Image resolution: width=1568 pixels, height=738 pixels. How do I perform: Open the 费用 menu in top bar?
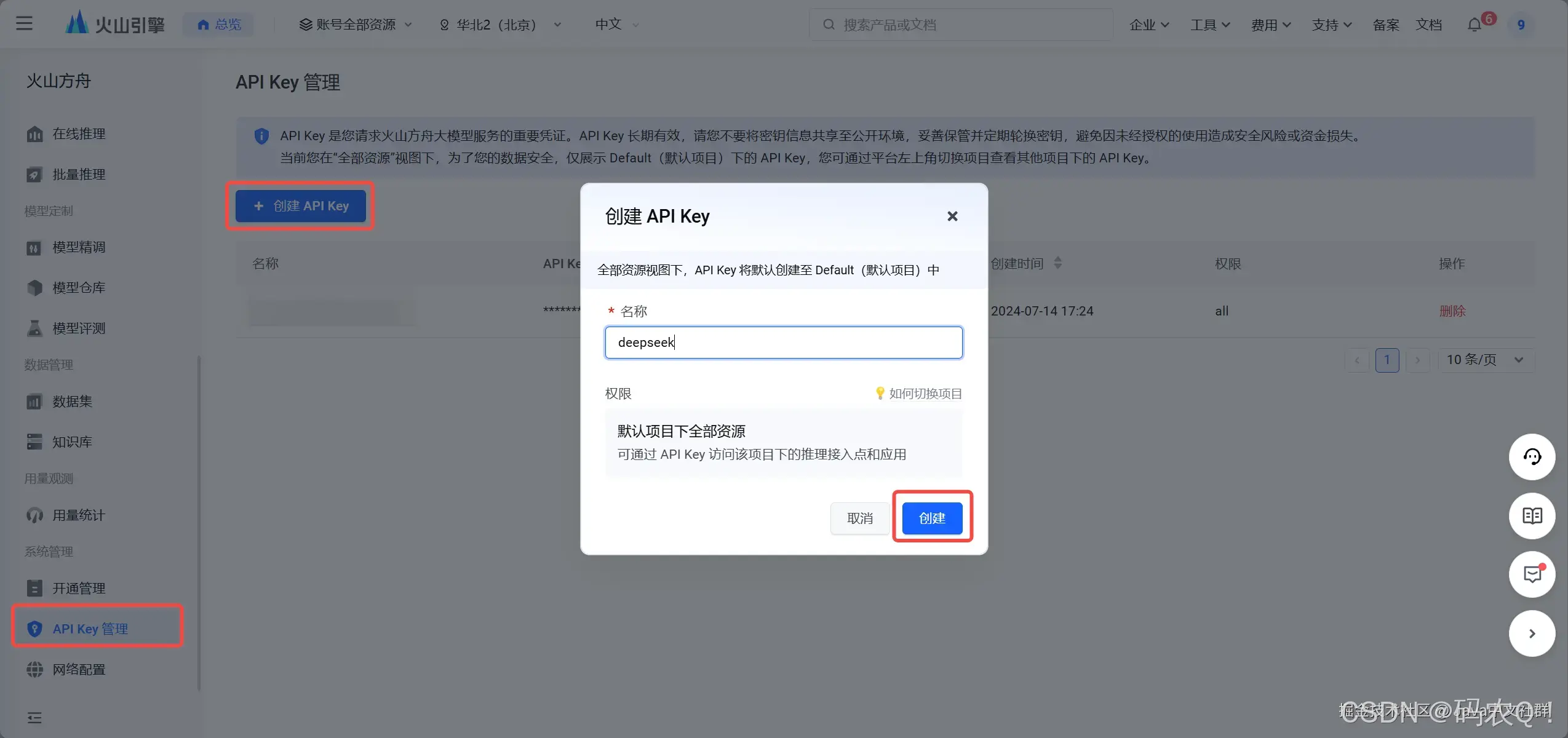click(1270, 25)
